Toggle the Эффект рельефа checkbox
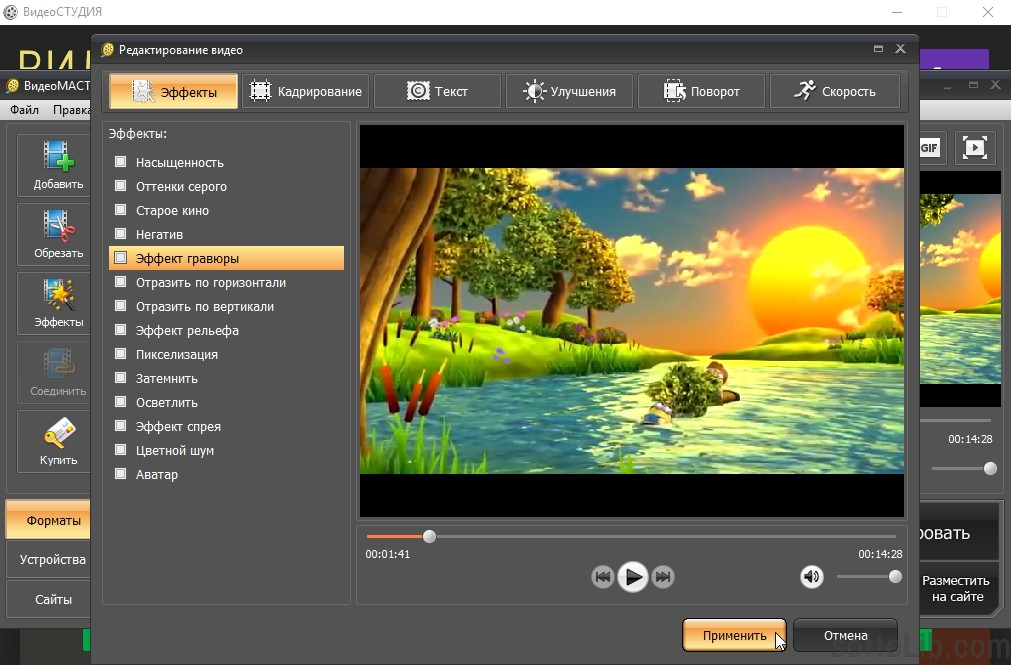This screenshot has width=1011, height=665. pos(121,330)
